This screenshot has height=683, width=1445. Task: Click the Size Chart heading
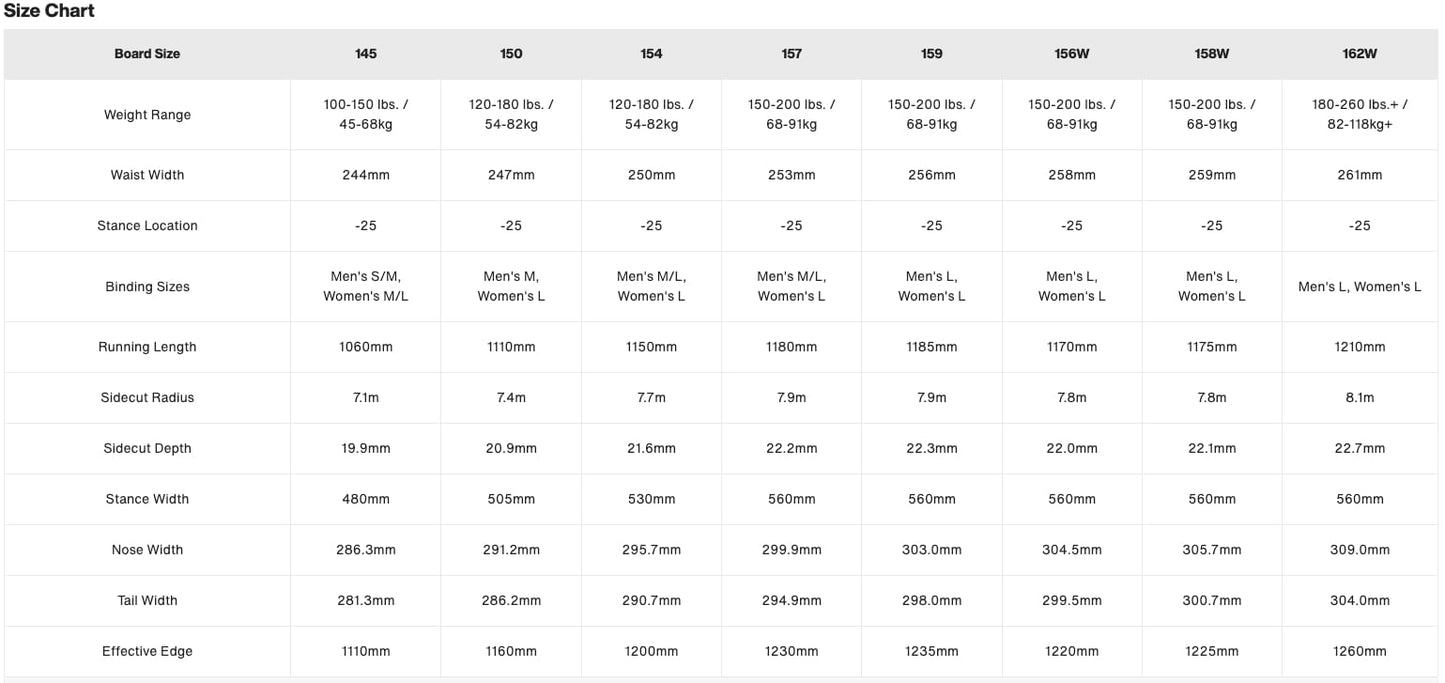(x=49, y=11)
